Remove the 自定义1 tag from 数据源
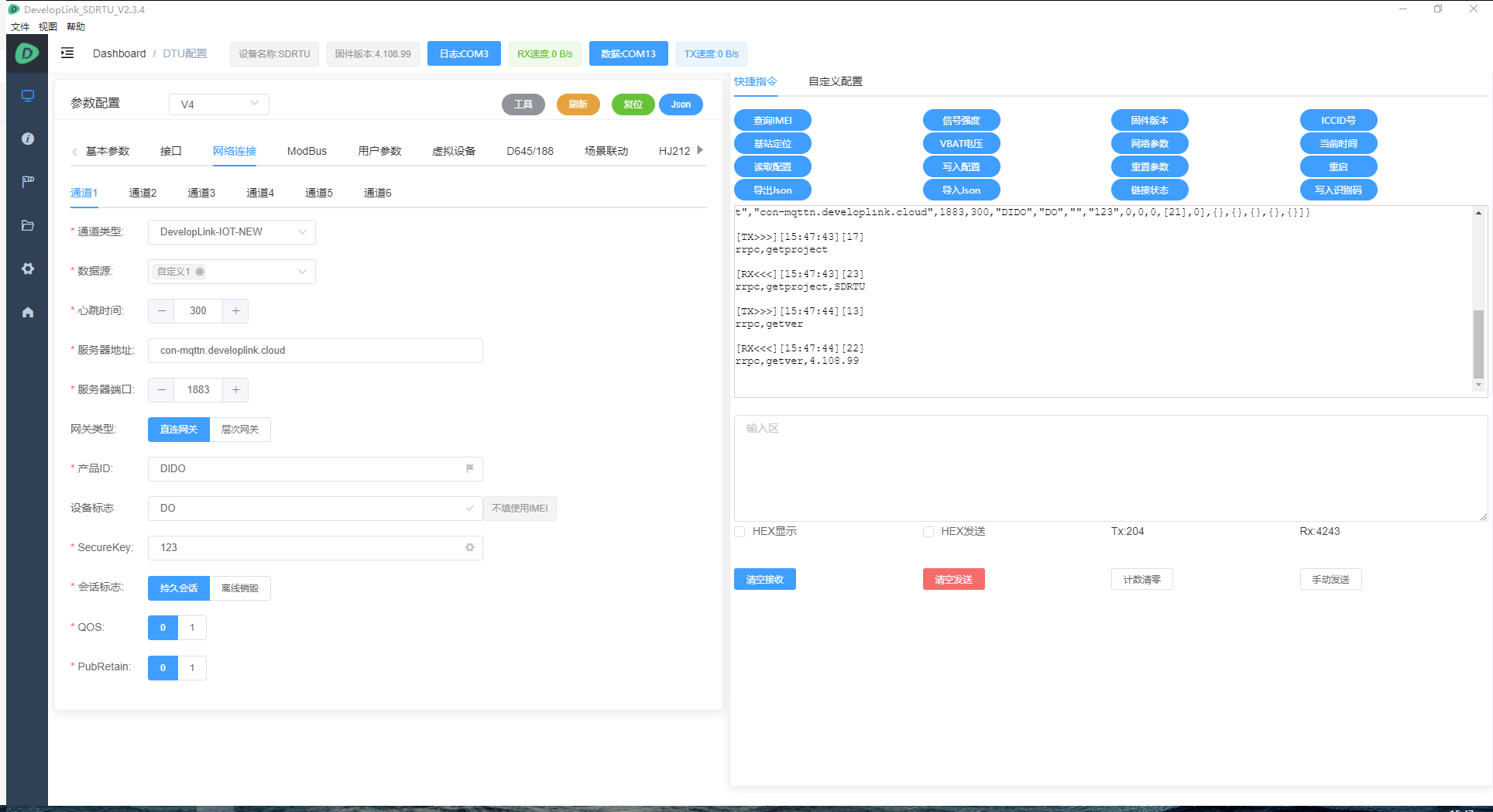This screenshot has width=1493, height=812. (200, 272)
